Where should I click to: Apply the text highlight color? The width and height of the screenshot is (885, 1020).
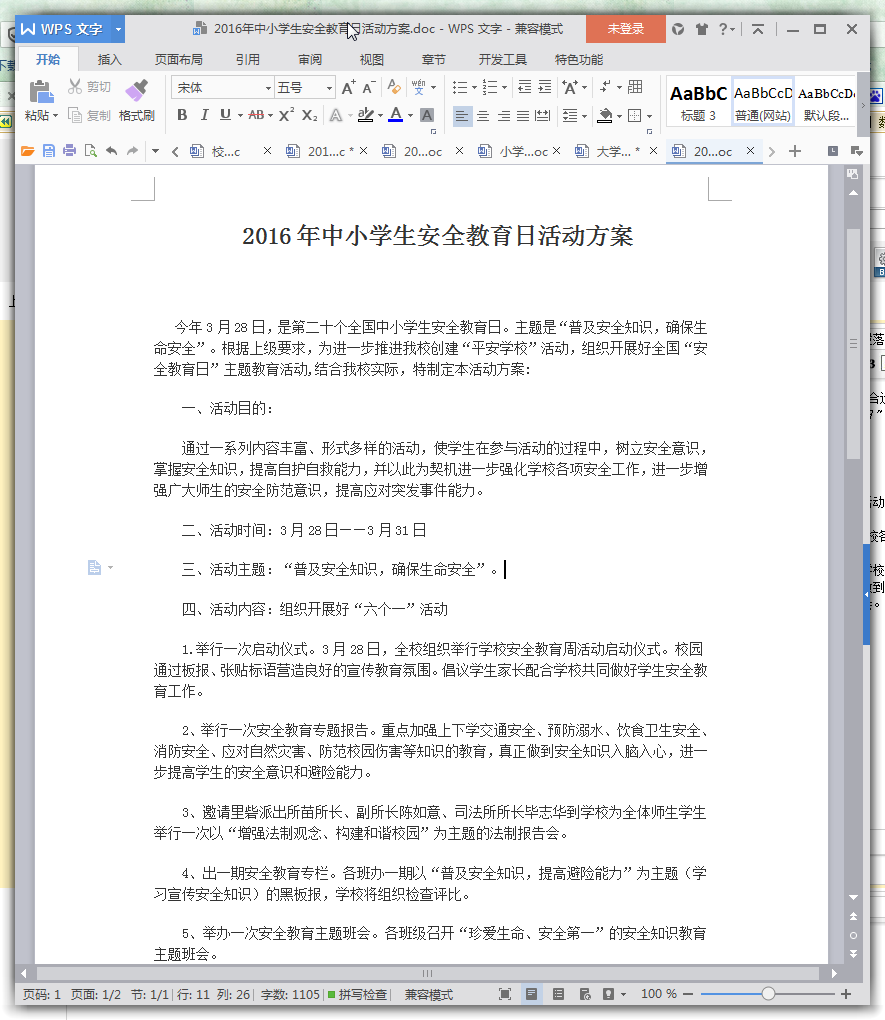tap(366, 116)
